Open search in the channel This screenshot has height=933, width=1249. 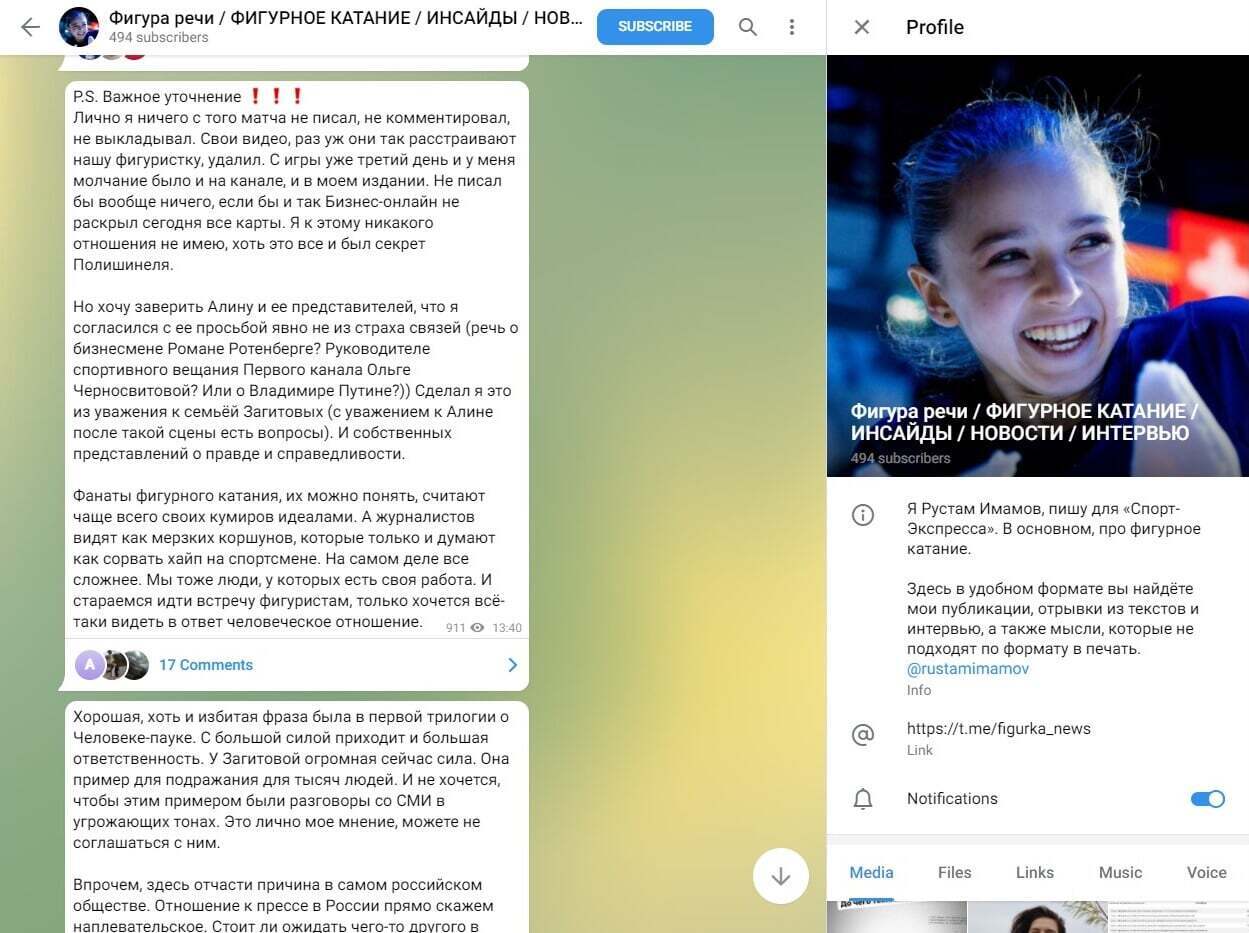(x=748, y=27)
